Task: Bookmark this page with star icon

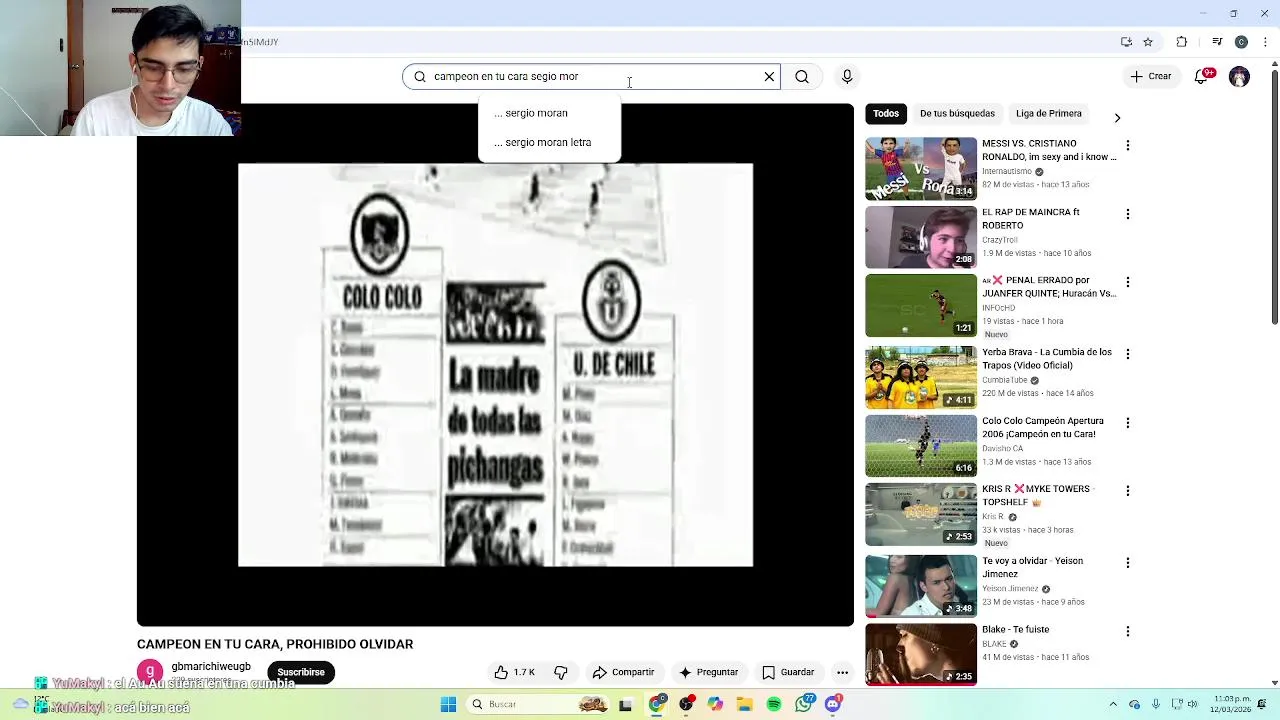Action: [x=1148, y=42]
